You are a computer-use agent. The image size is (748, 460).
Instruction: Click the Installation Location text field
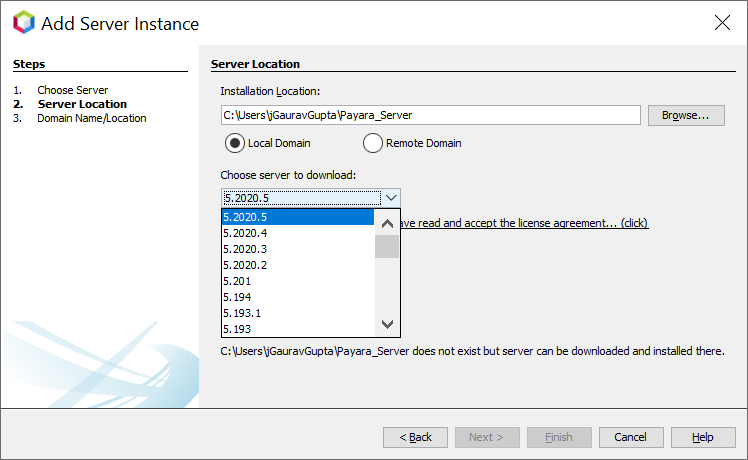(x=430, y=115)
